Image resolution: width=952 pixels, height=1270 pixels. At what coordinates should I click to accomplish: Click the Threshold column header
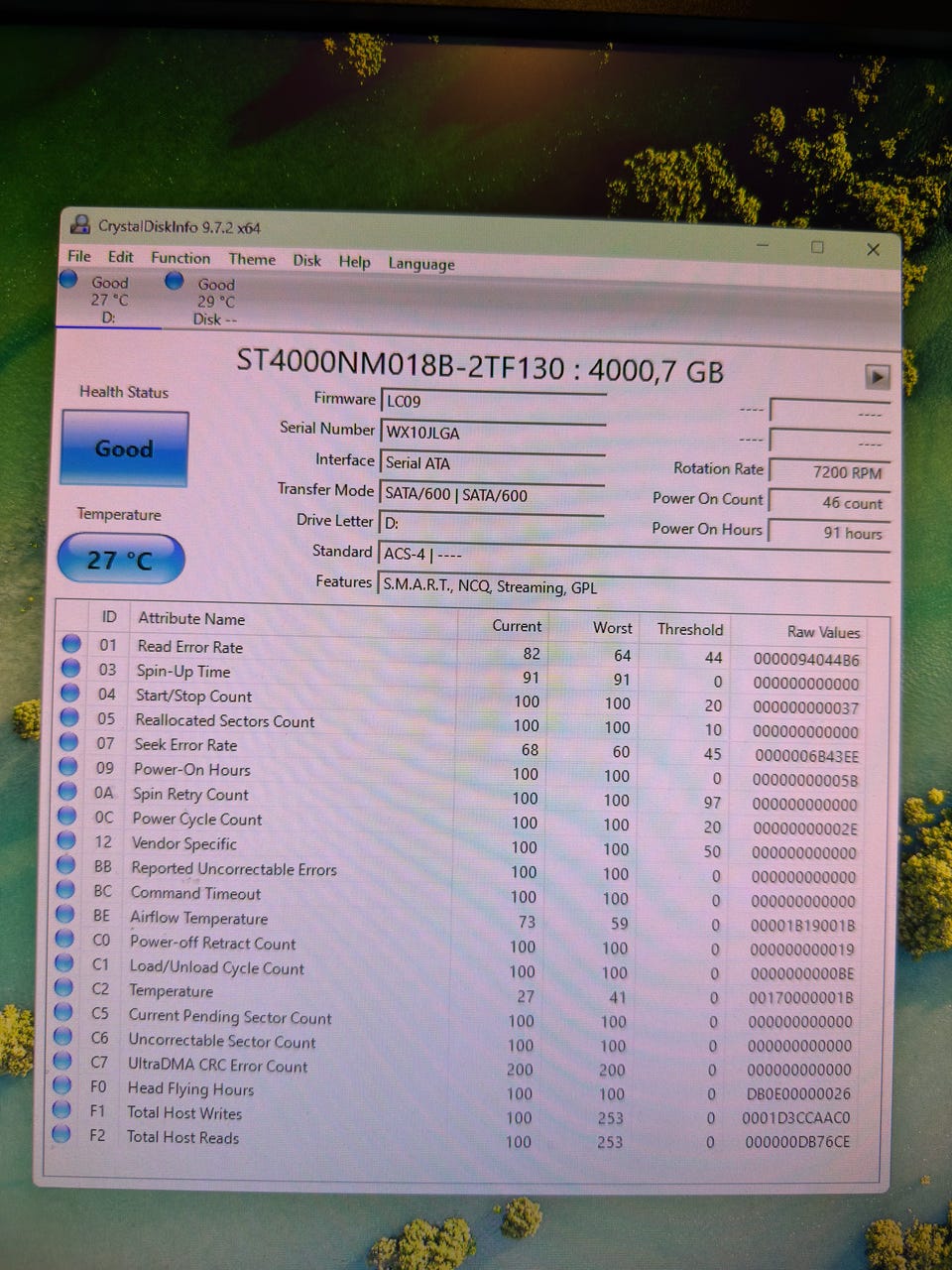pos(690,629)
